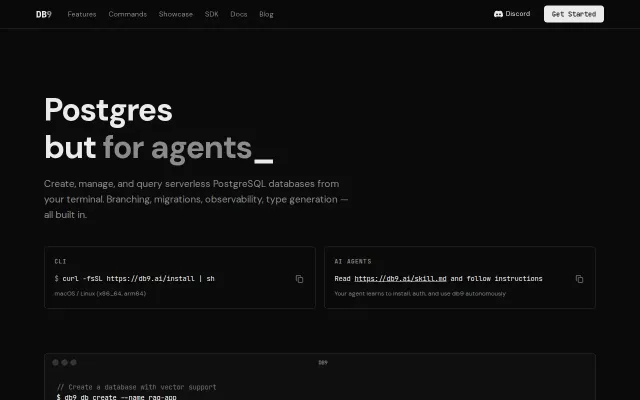The height and width of the screenshot is (400, 640).
Task: Click the AI AGENTS card label
Action: (353, 261)
